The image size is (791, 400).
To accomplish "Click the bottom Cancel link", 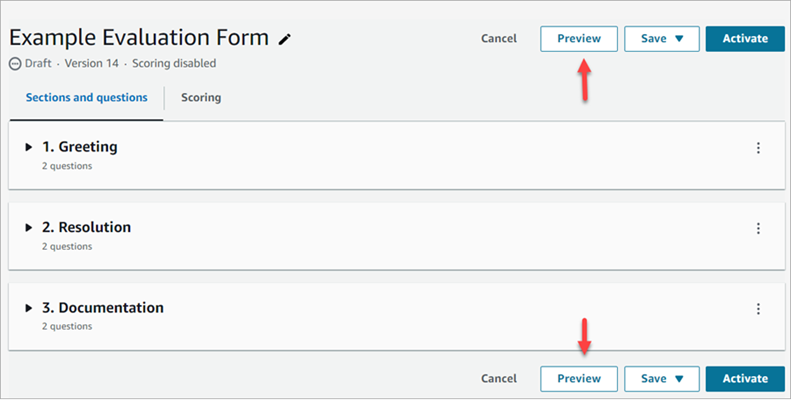I will point(499,379).
